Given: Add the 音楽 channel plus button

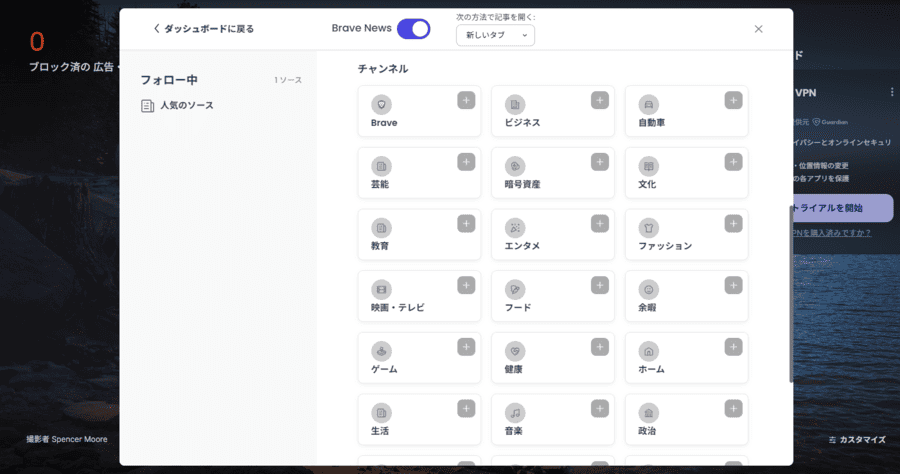Looking at the screenshot, I should pos(600,409).
